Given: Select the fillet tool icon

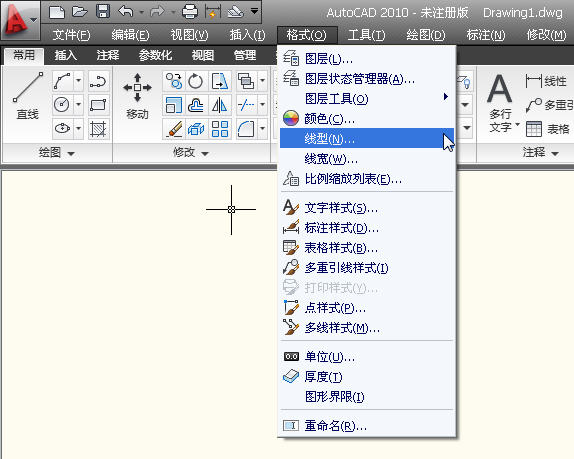Looking at the screenshot, I should [x=246, y=129].
